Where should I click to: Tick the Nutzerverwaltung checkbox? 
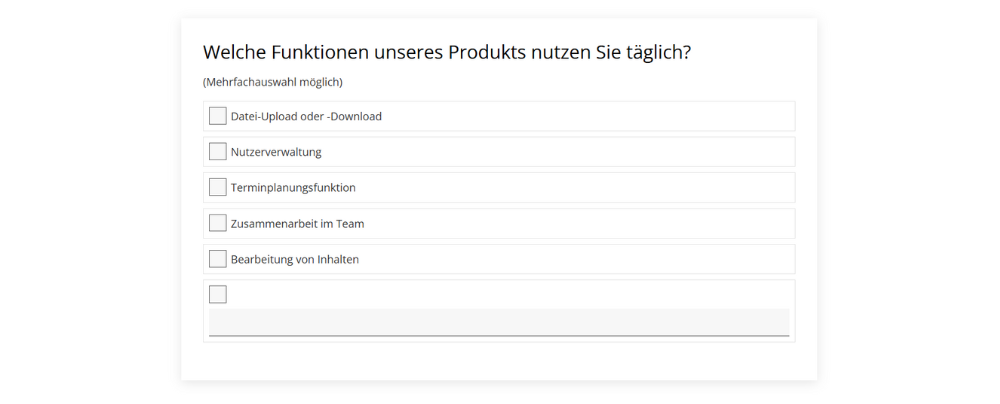click(218, 152)
